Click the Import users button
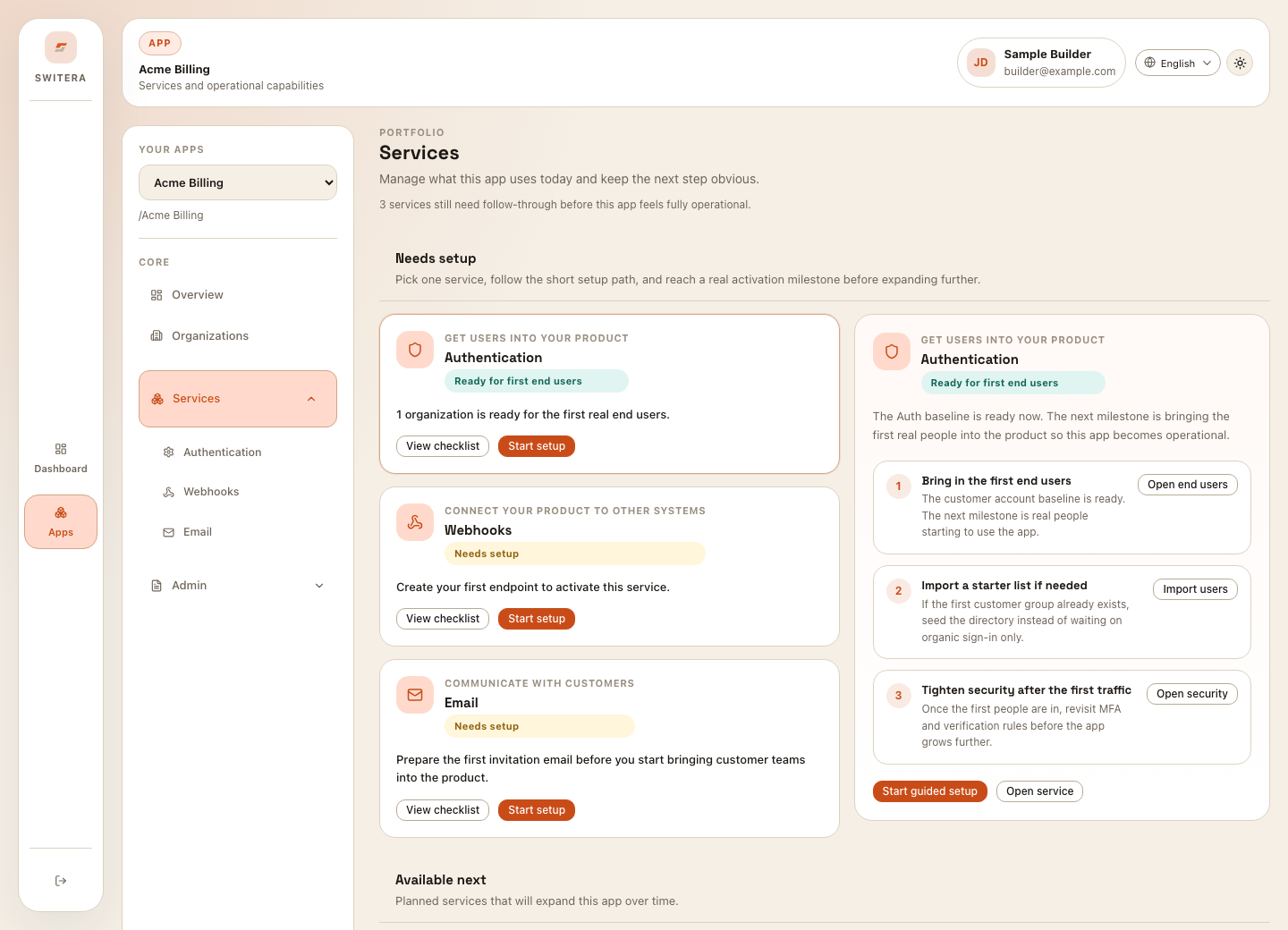The image size is (1288, 930). coord(1195,589)
